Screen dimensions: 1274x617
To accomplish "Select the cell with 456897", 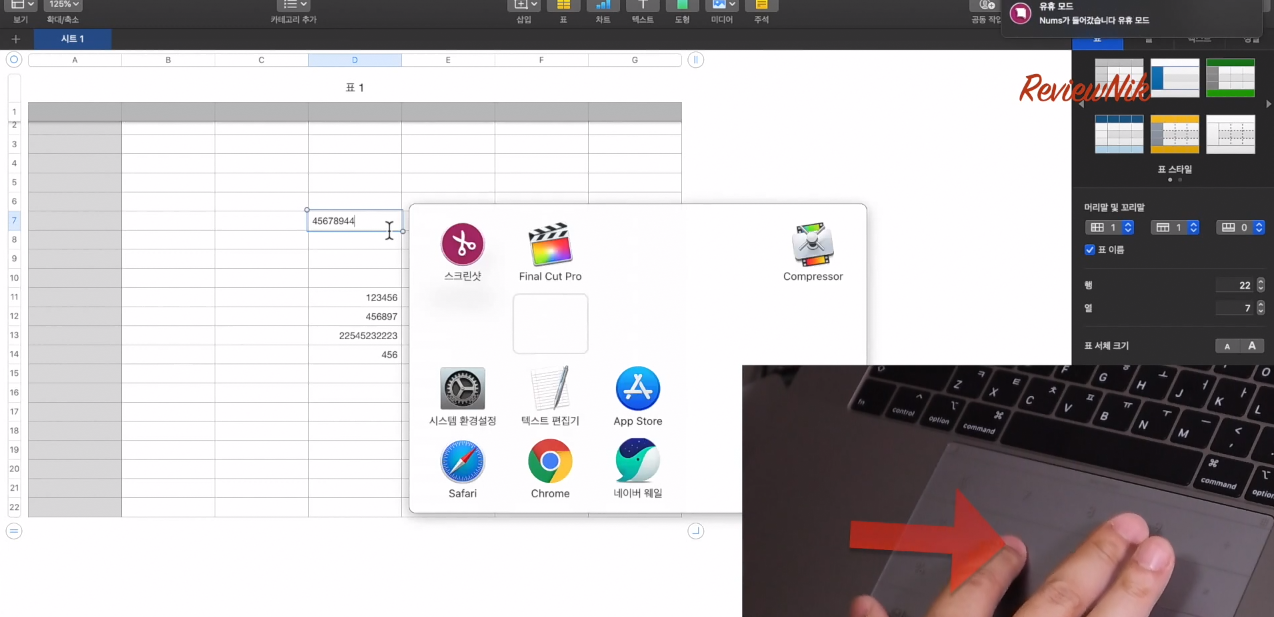I will [355, 316].
